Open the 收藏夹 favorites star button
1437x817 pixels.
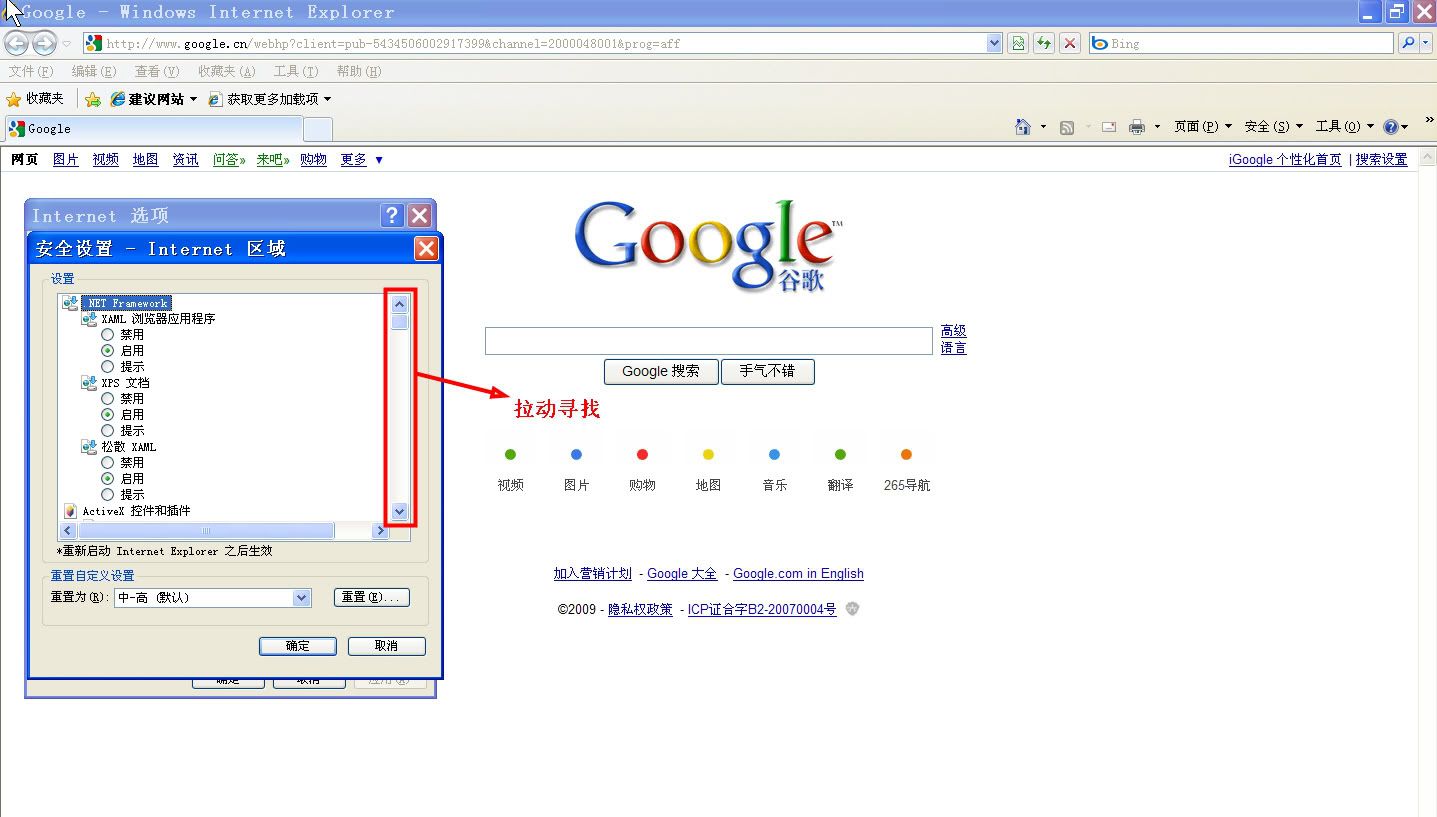[x=35, y=99]
